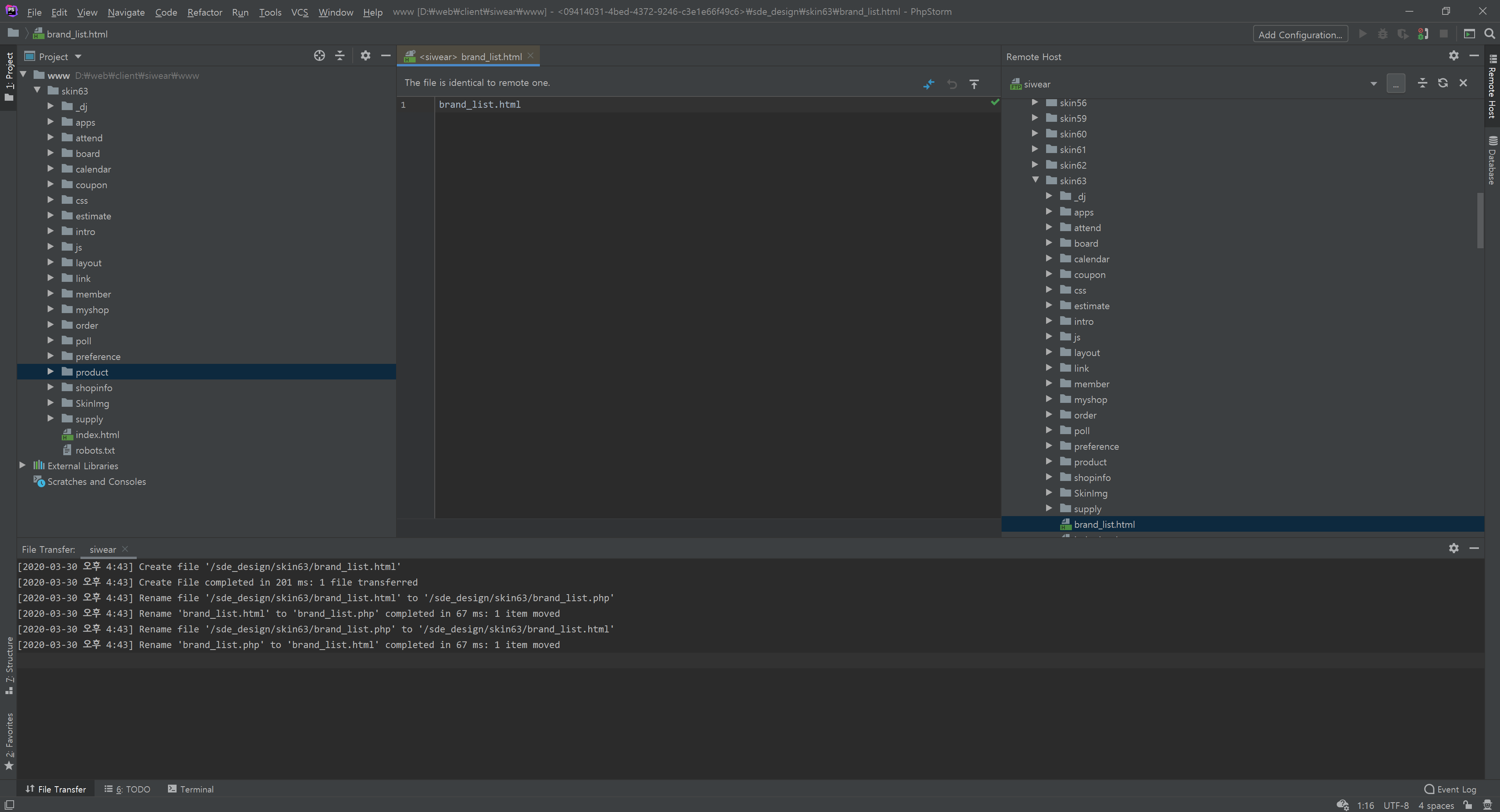Click the search everywhere magnifier icon
Screen dimensions: 1500x812
(1489, 34)
